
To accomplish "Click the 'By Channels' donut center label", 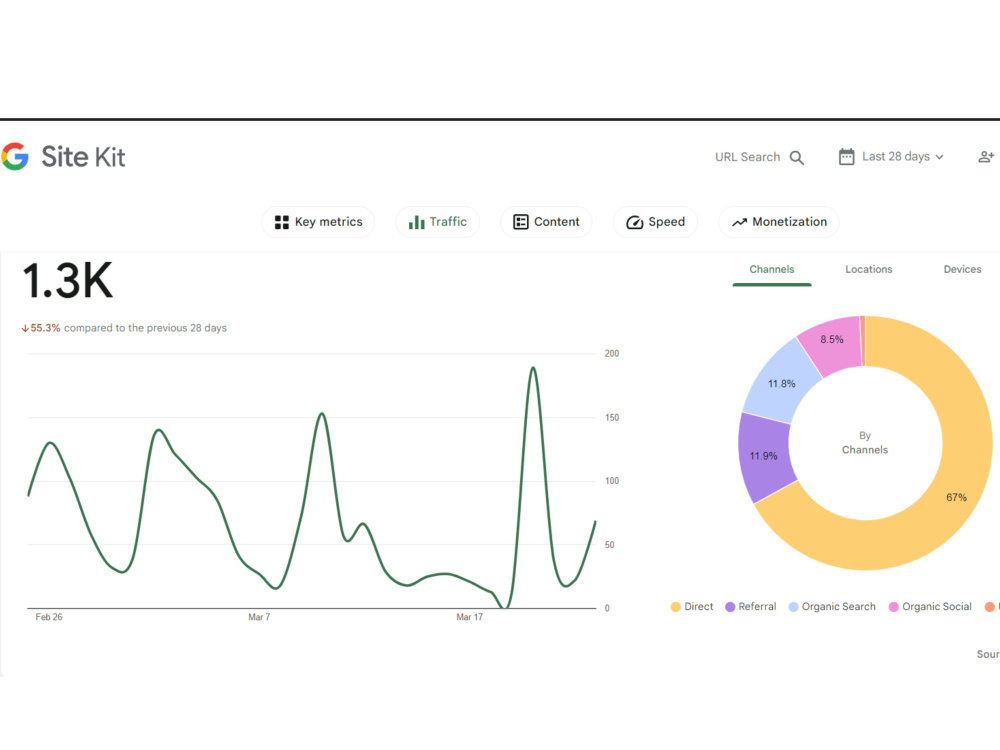I will (x=865, y=443).
